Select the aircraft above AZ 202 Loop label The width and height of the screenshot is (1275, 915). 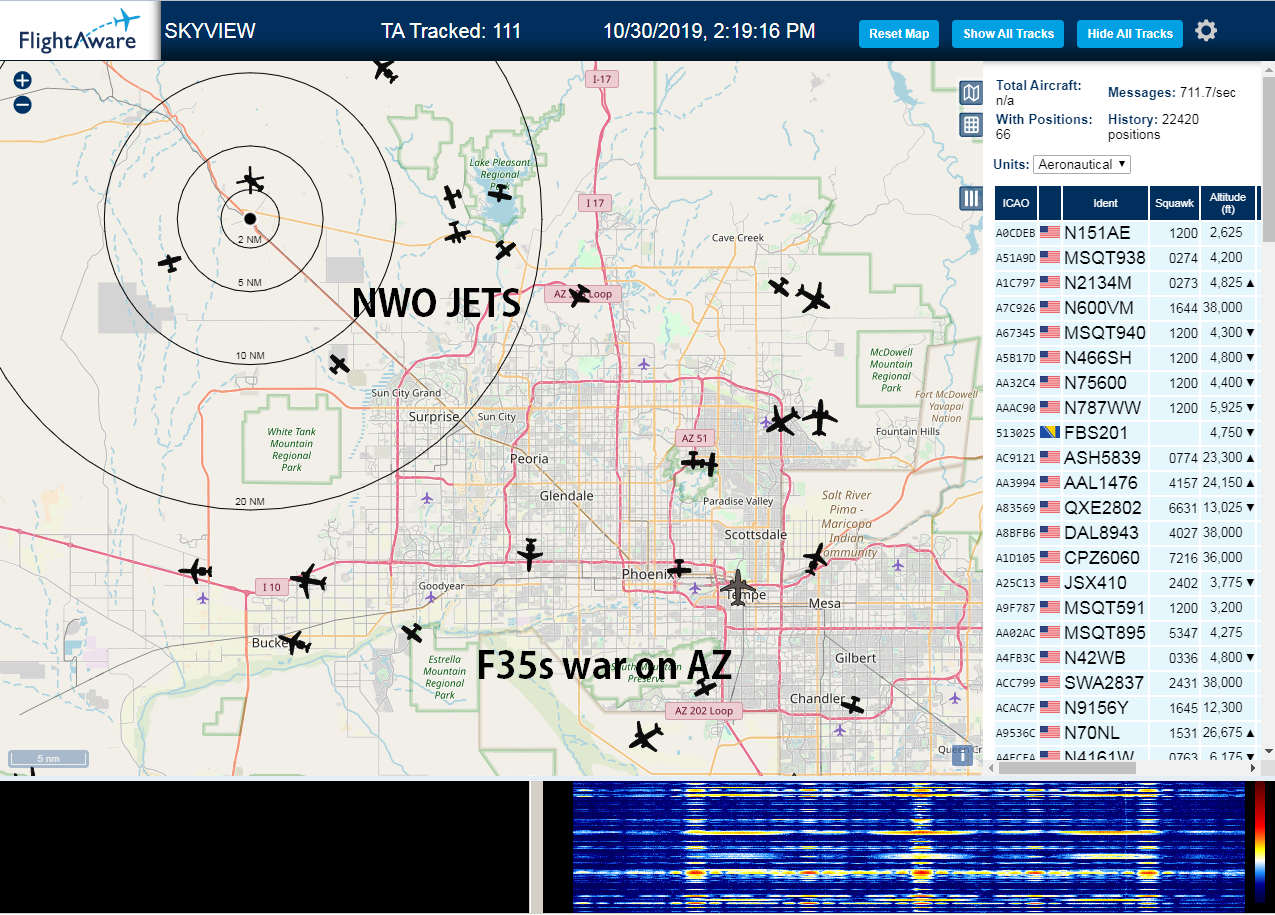click(x=706, y=687)
